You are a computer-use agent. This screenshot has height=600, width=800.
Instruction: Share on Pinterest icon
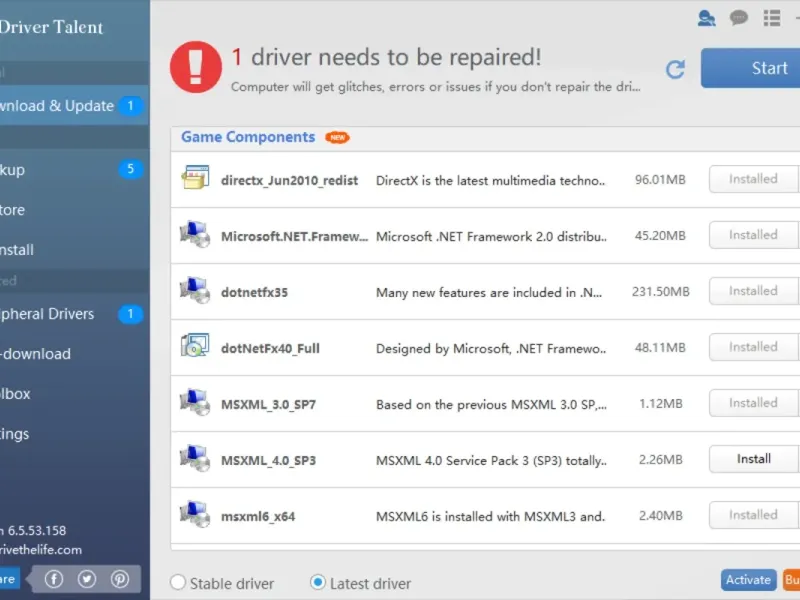(120, 579)
